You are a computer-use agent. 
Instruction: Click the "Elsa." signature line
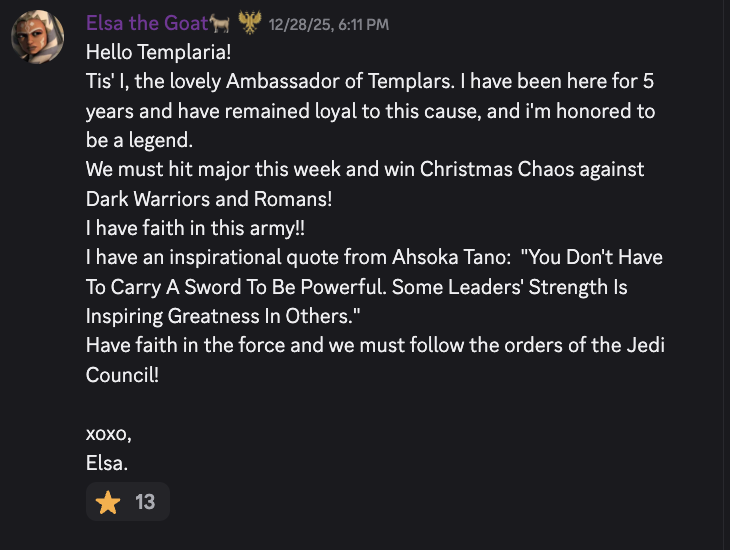point(107,463)
